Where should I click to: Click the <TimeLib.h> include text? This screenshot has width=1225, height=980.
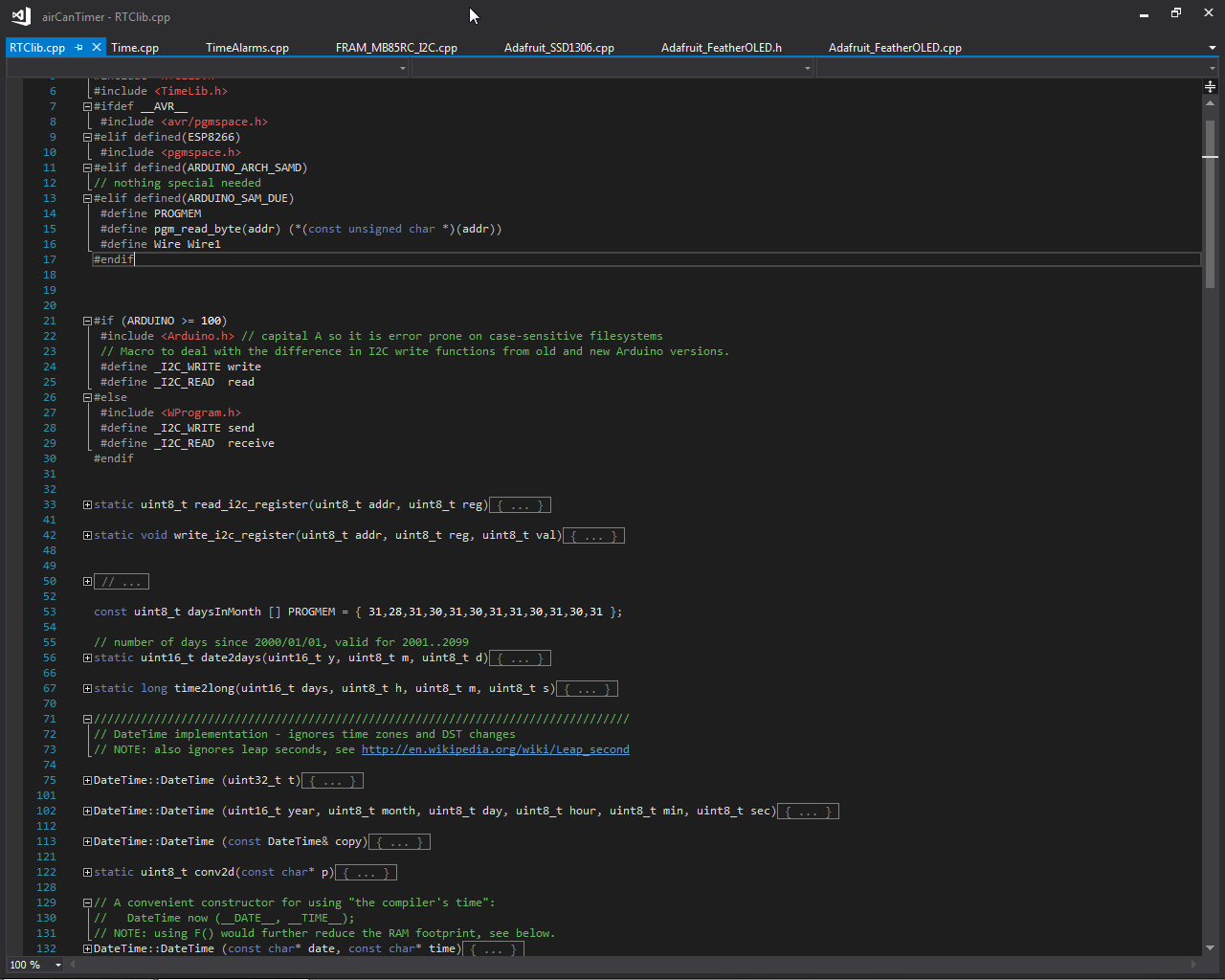coord(191,91)
